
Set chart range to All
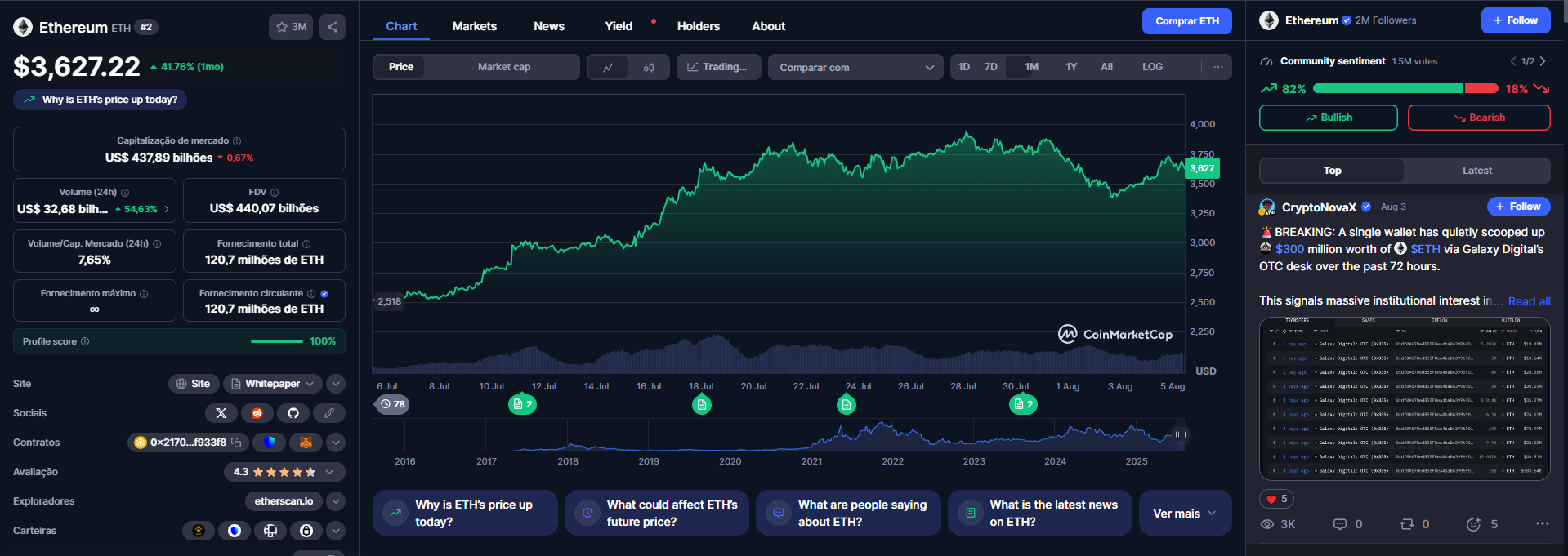(x=1106, y=67)
